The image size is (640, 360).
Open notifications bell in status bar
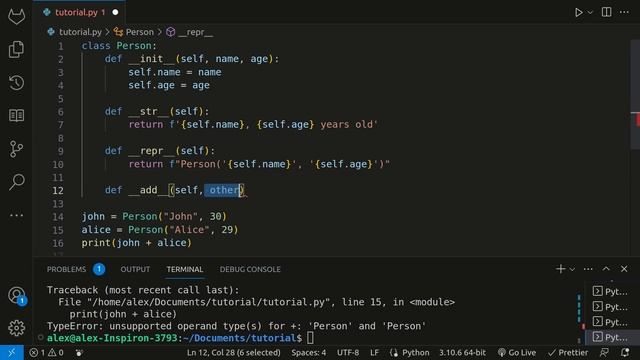point(625,352)
